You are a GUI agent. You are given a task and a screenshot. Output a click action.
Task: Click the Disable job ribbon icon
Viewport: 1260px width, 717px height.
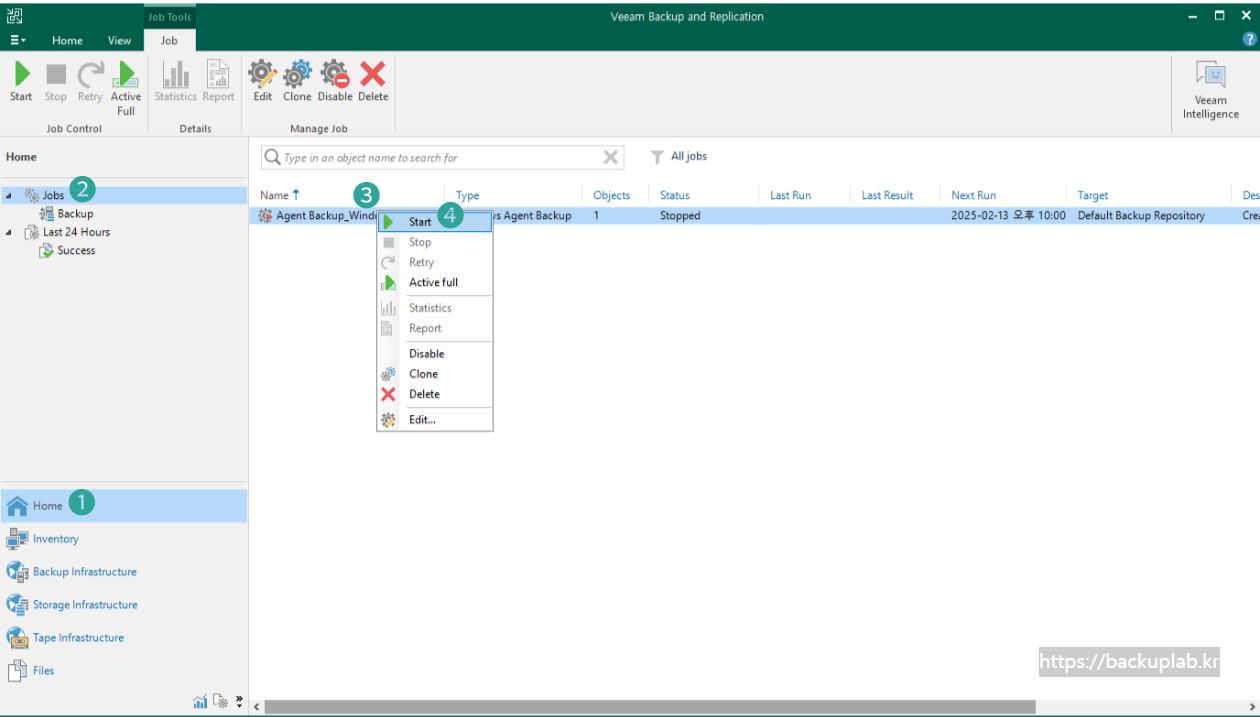point(335,82)
